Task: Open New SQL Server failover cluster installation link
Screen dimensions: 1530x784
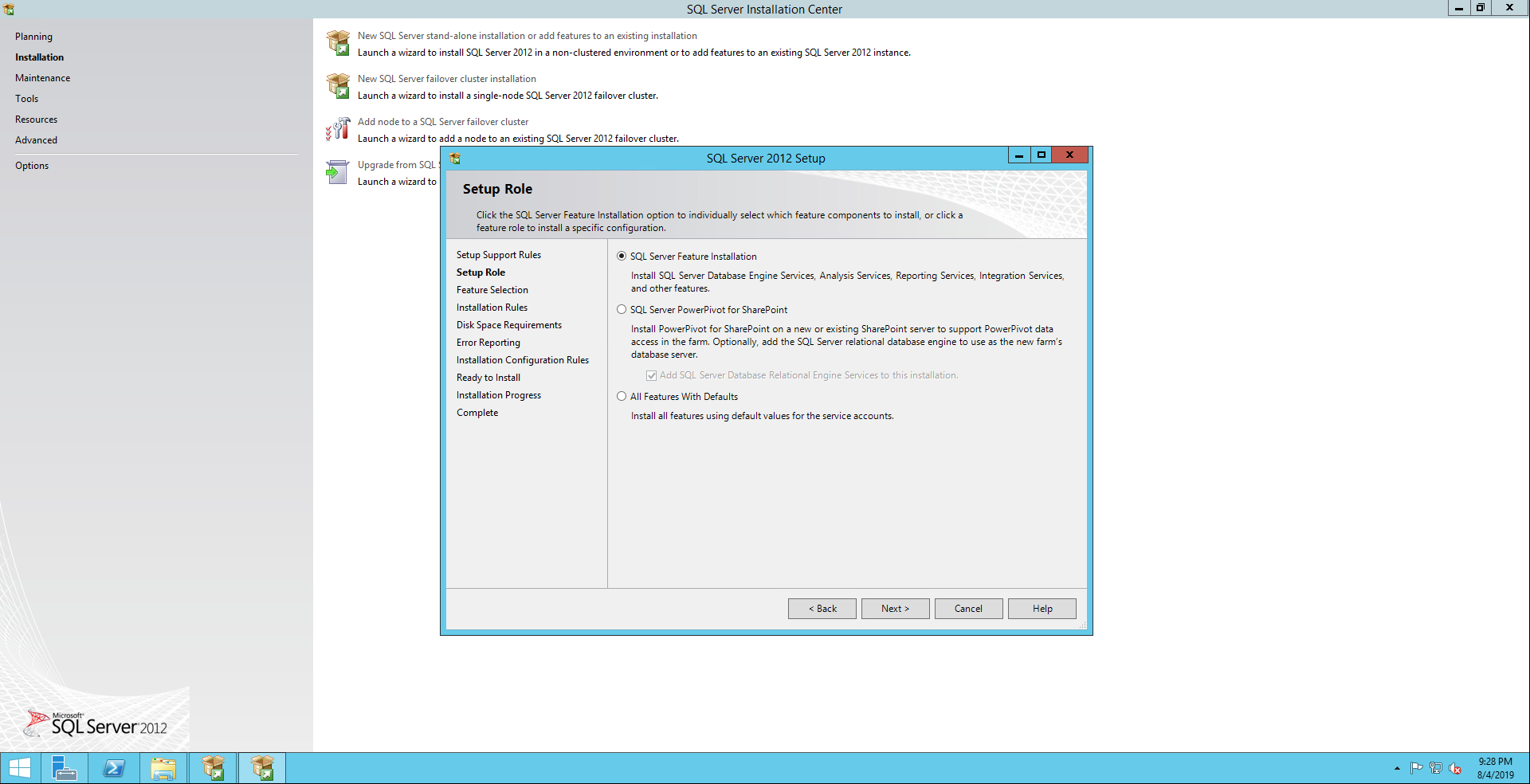Action: pos(446,79)
